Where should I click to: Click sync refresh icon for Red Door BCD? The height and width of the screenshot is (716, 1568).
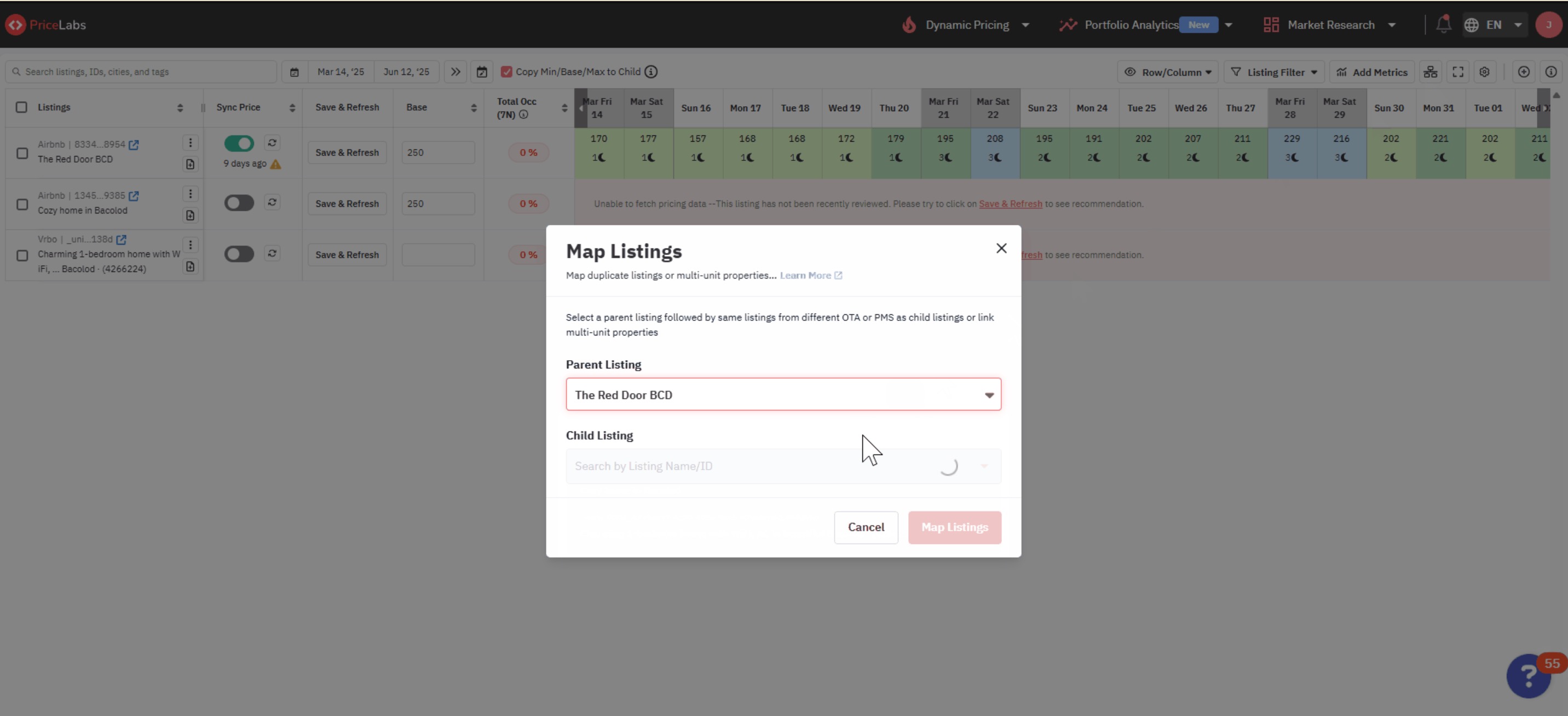pos(272,142)
